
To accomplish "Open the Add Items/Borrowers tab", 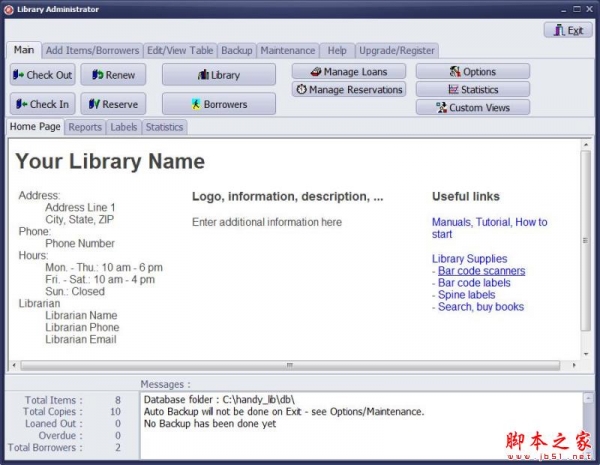I will click(x=92, y=51).
